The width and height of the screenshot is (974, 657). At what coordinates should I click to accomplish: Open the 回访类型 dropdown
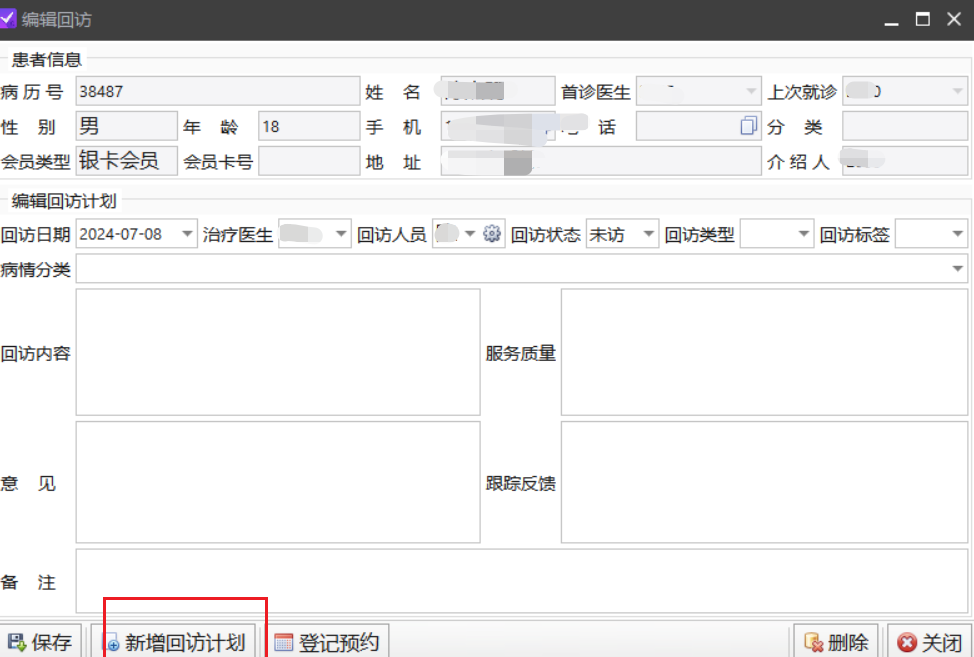click(803, 234)
